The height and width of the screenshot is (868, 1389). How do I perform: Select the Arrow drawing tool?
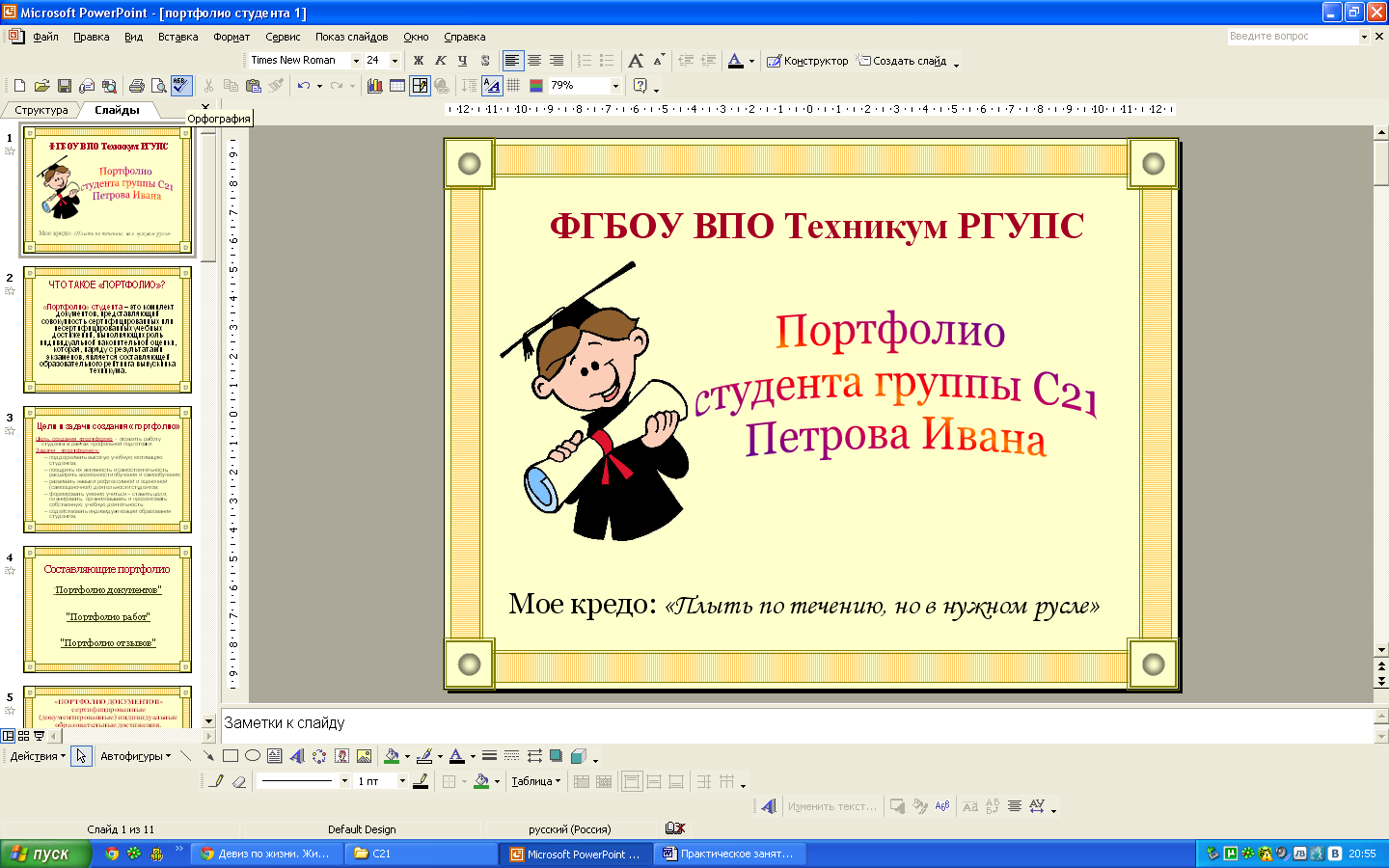pos(207,756)
